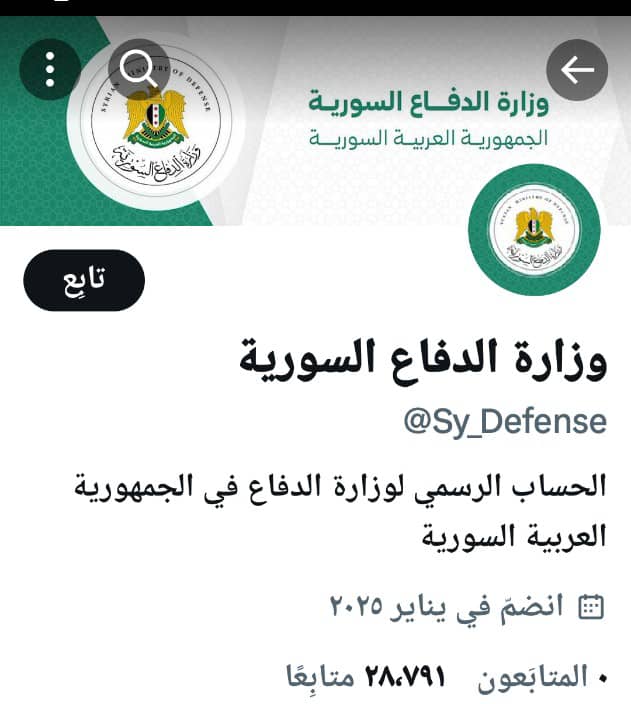
Task: Tap the search magnifier icon
Action: 139,69
